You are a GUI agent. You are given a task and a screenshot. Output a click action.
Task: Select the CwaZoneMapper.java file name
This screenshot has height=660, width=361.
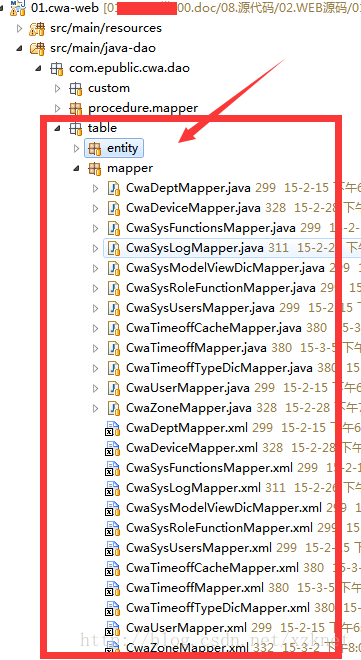[188, 408]
